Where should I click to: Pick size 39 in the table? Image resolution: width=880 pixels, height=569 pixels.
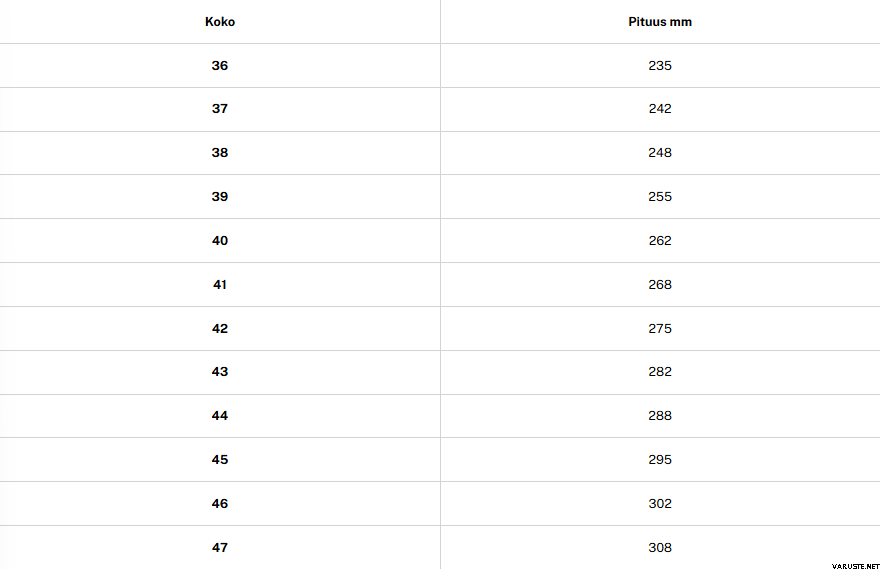coord(220,197)
